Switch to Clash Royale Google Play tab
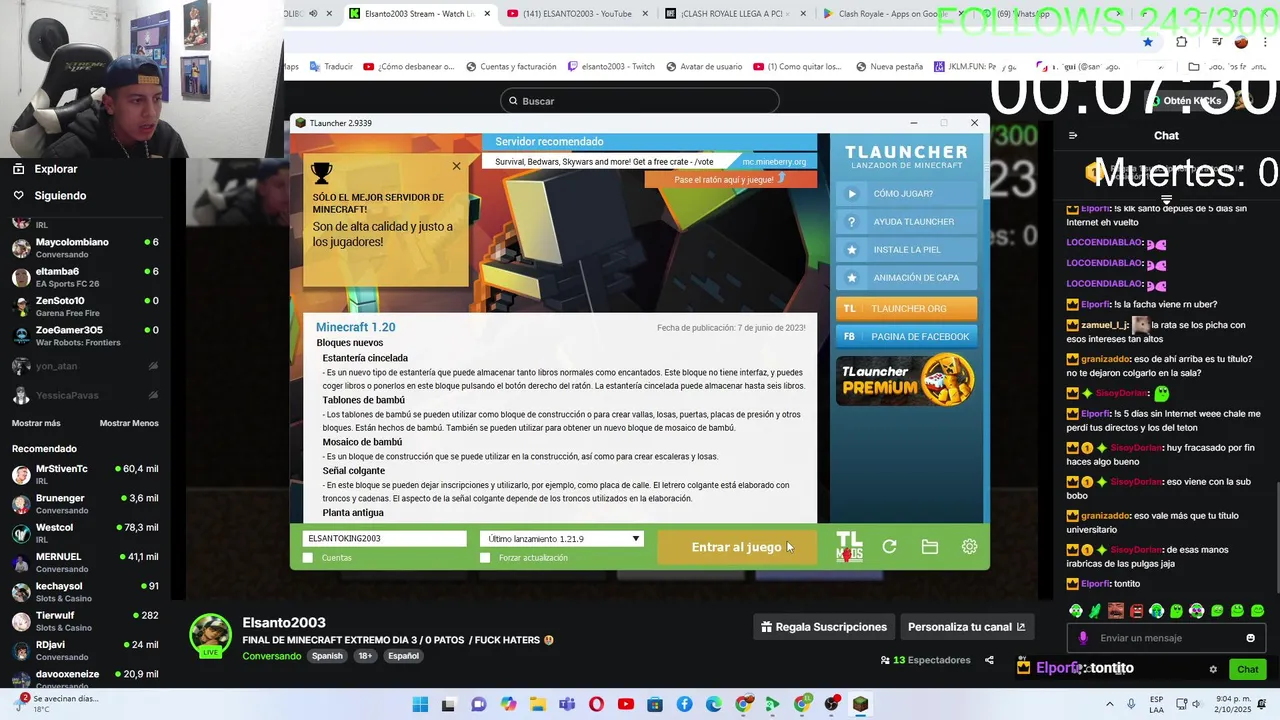The image size is (1280, 720). (894, 14)
